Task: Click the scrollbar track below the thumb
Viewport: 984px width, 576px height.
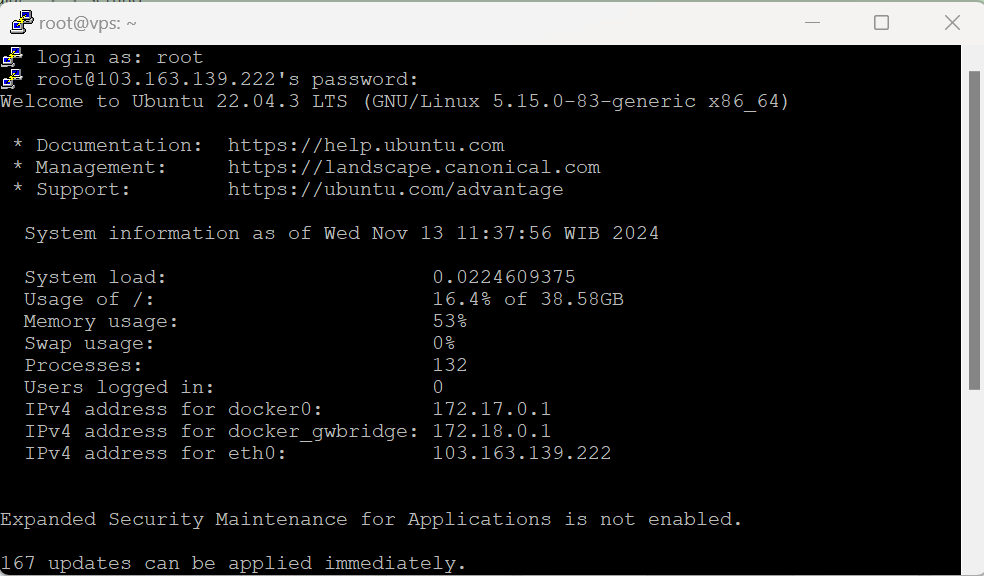Action: [x=974, y=480]
